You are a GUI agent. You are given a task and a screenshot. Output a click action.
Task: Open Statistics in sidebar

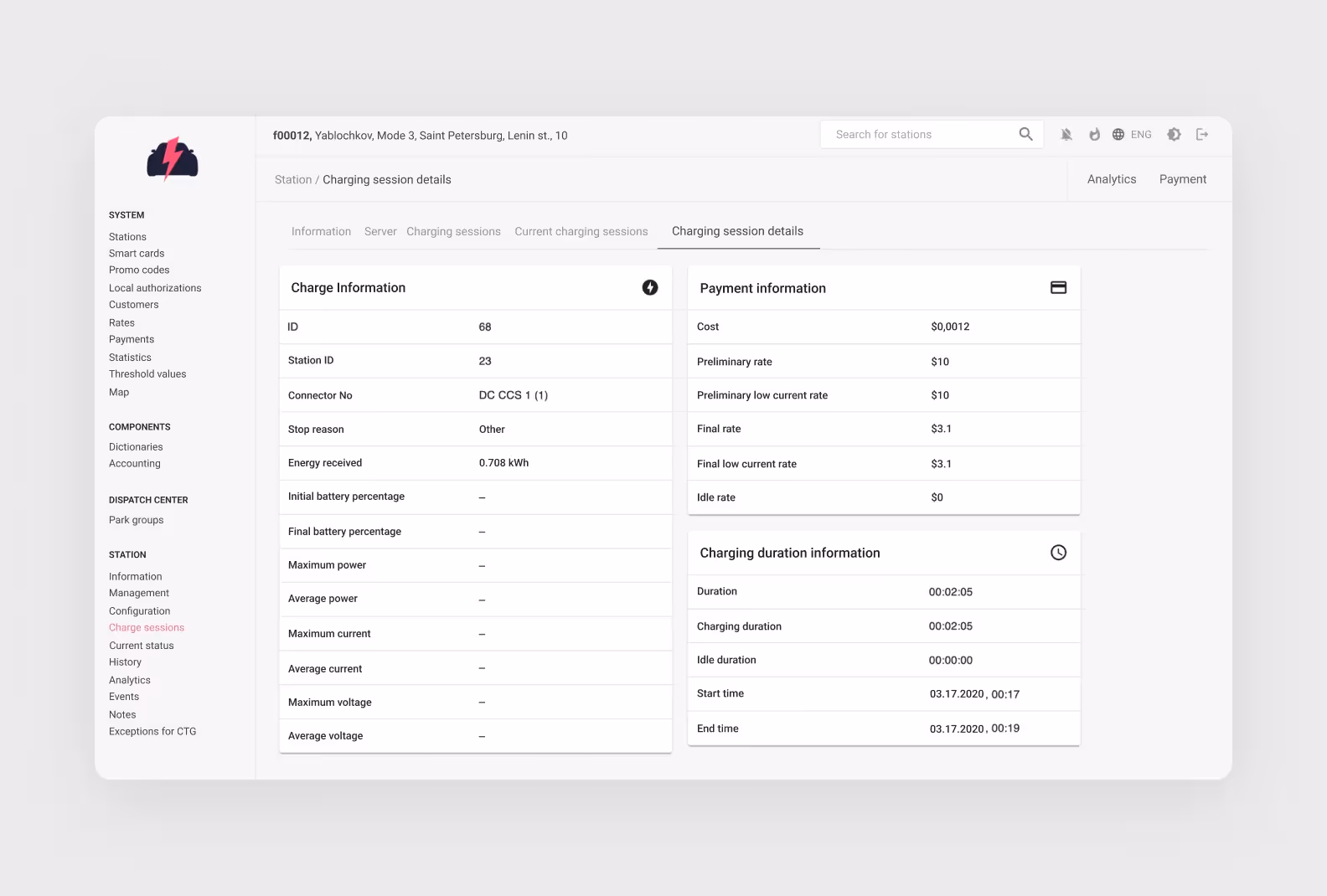[x=130, y=358]
